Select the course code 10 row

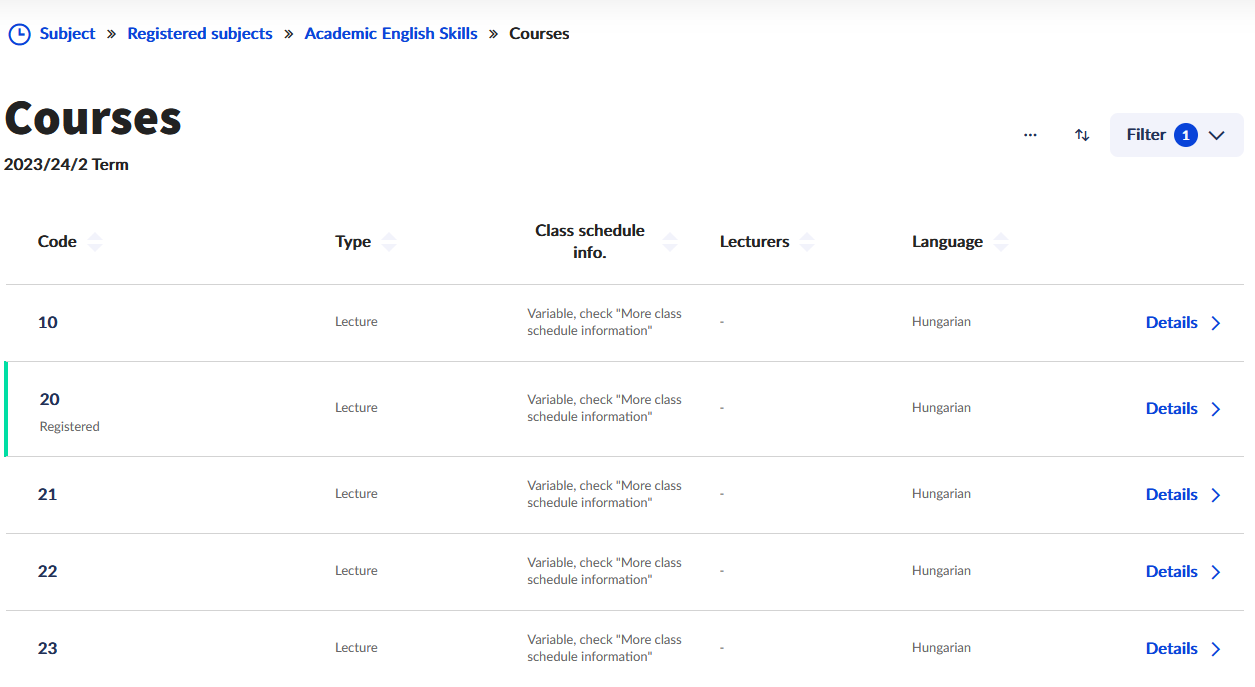point(48,323)
